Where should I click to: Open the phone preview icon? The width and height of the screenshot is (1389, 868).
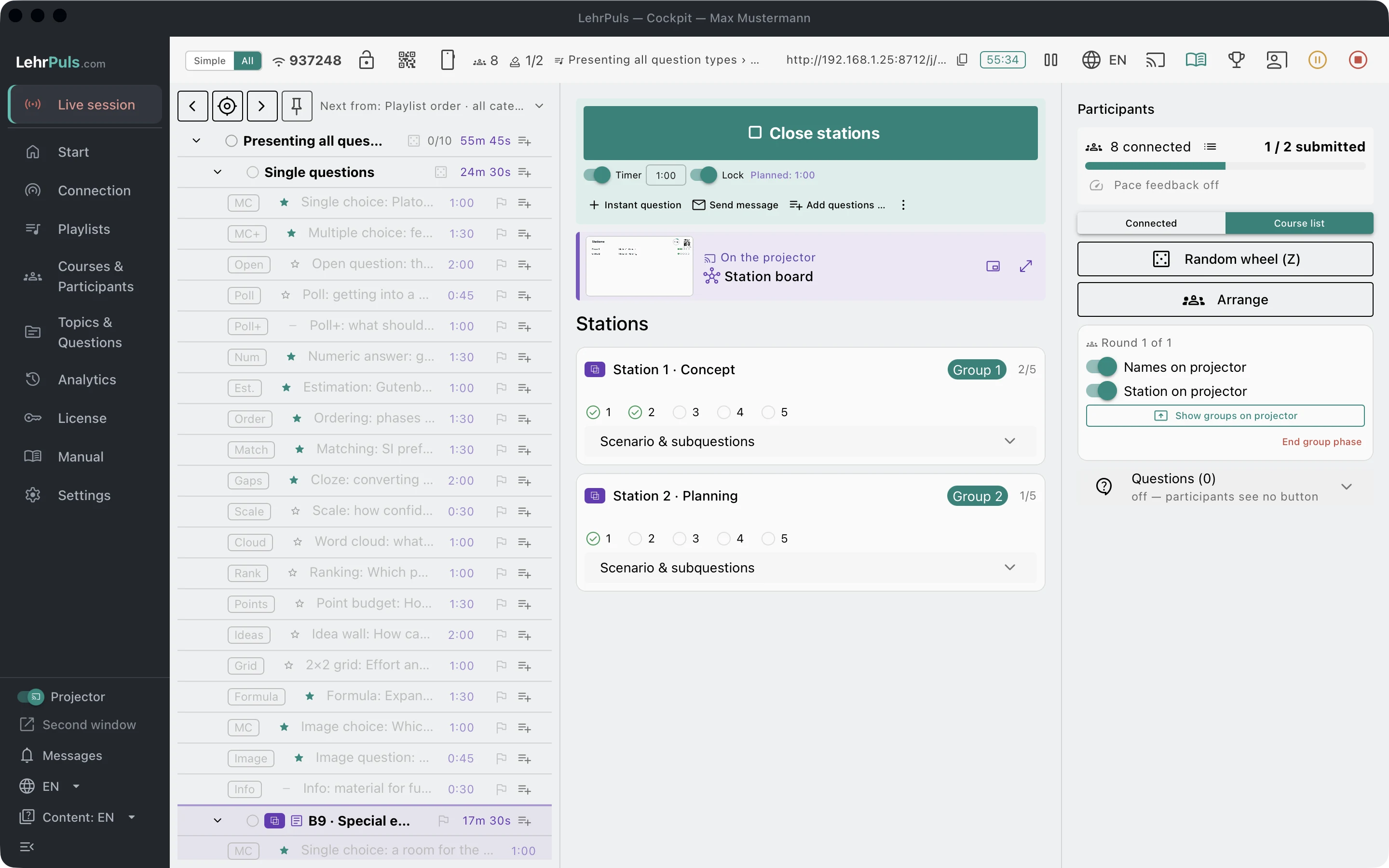click(x=447, y=60)
